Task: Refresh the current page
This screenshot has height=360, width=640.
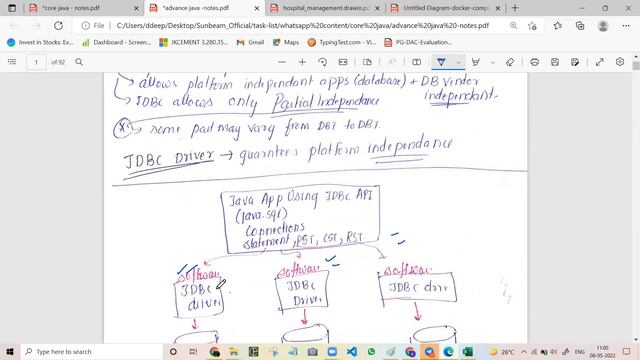Action: [x=58, y=26]
